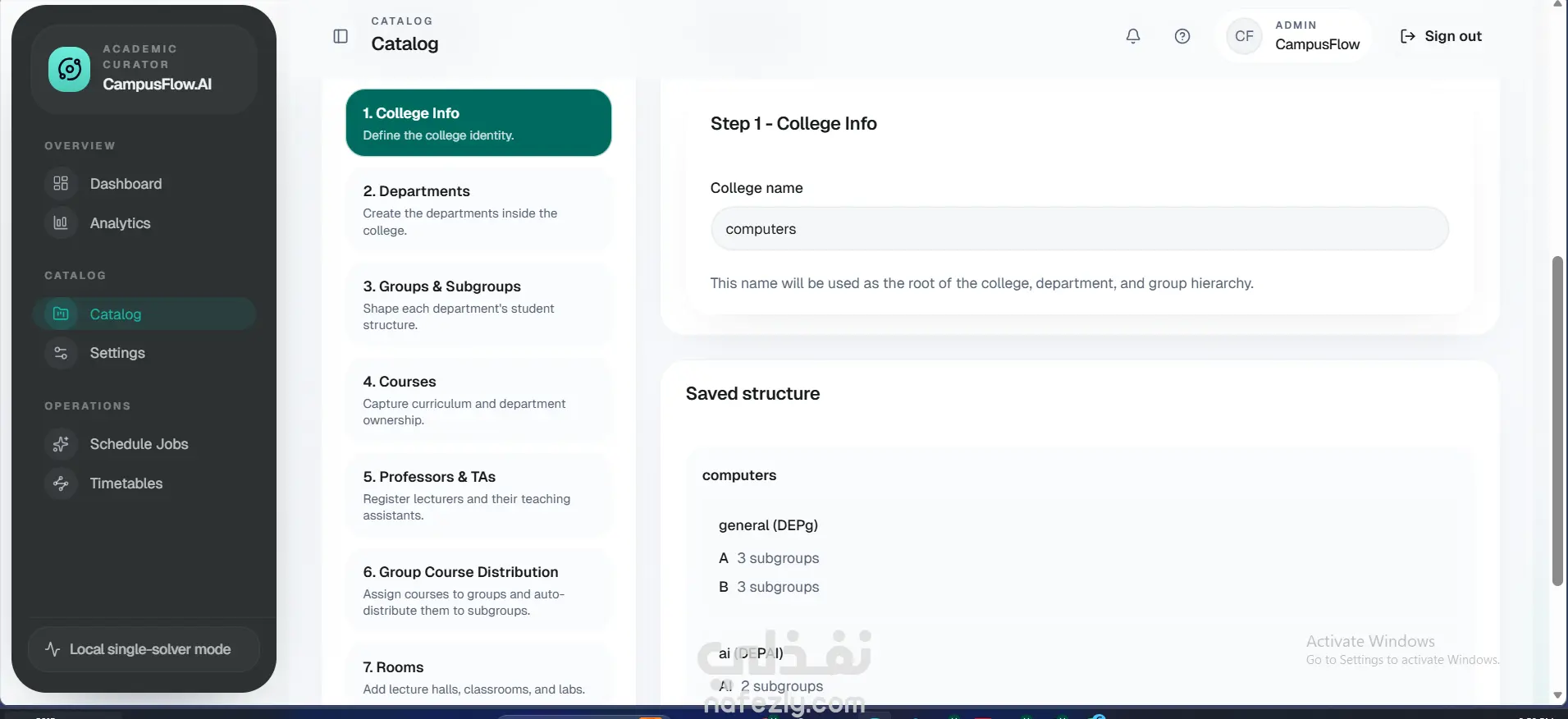Click the Sign out button

pos(1441,36)
